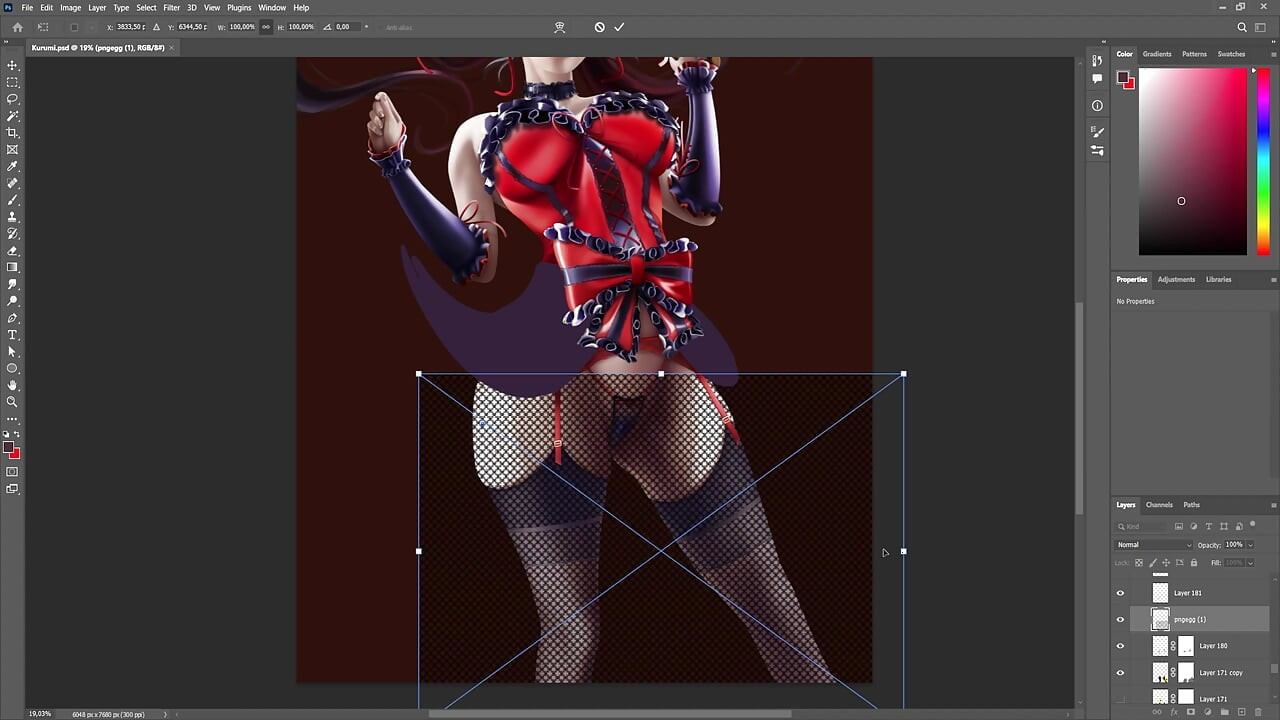
Task: Open the Opacity value dropdown arrow
Action: [x=1250, y=545]
